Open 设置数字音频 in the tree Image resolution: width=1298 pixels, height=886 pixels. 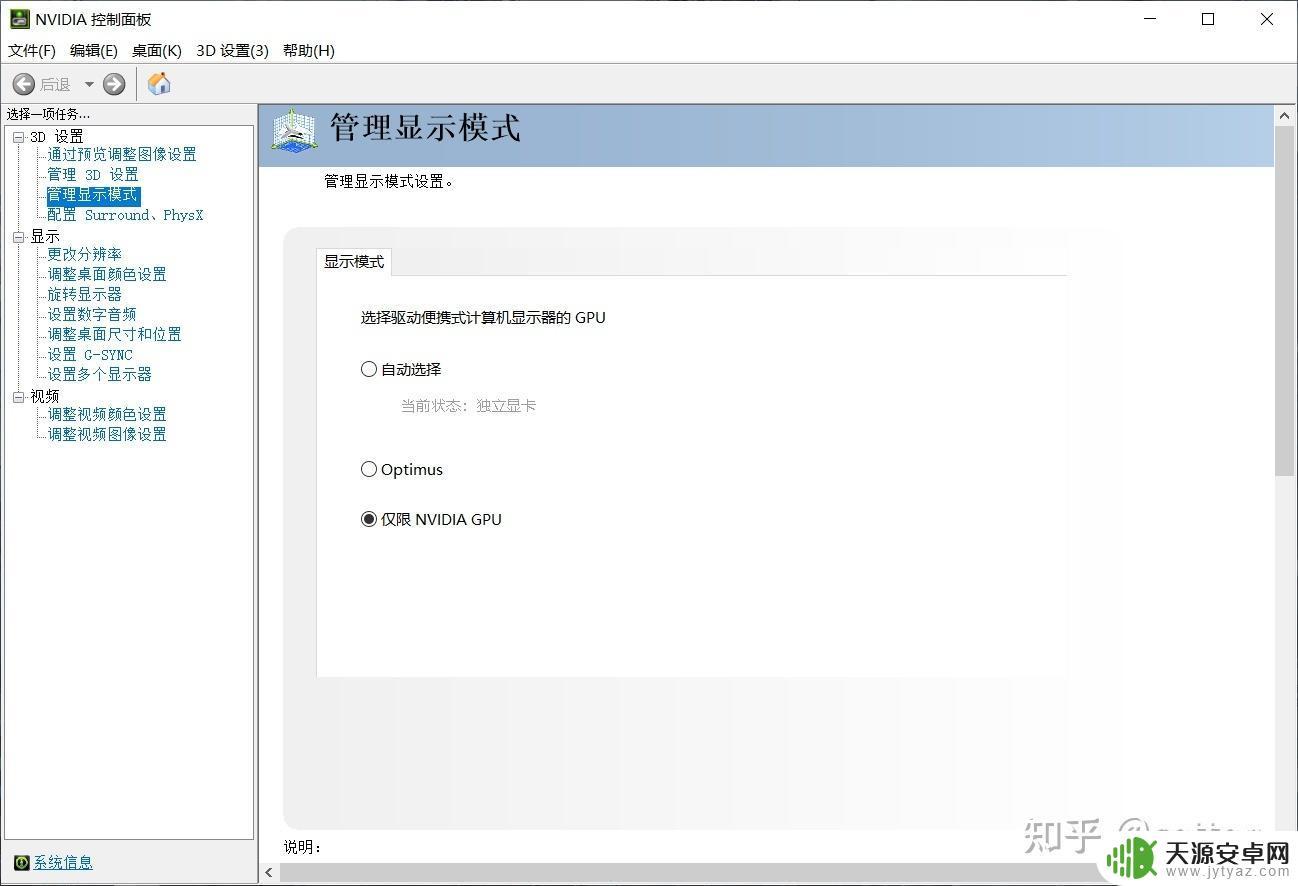92,314
